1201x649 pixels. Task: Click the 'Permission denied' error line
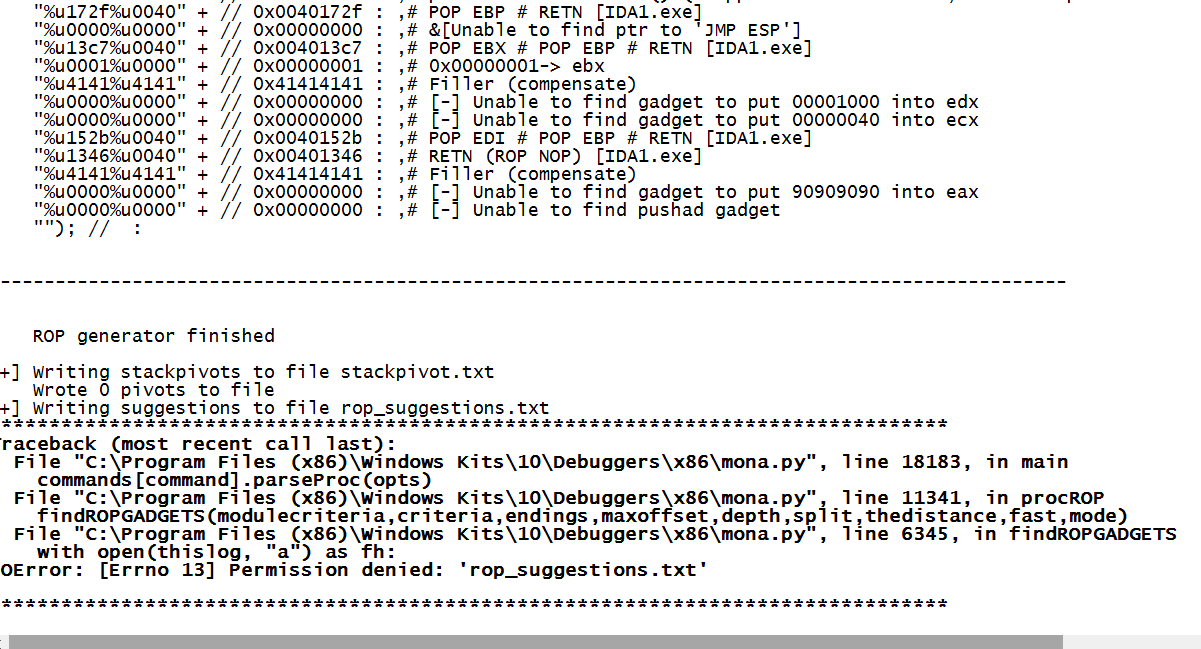tap(354, 570)
